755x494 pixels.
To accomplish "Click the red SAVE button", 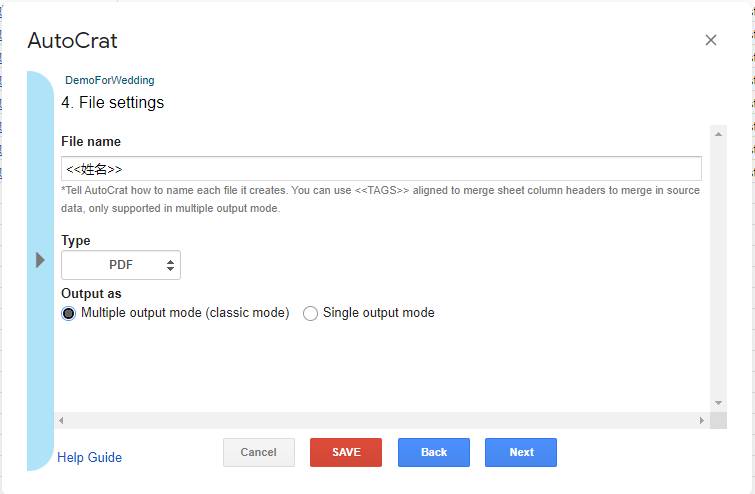I will (346, 452).
